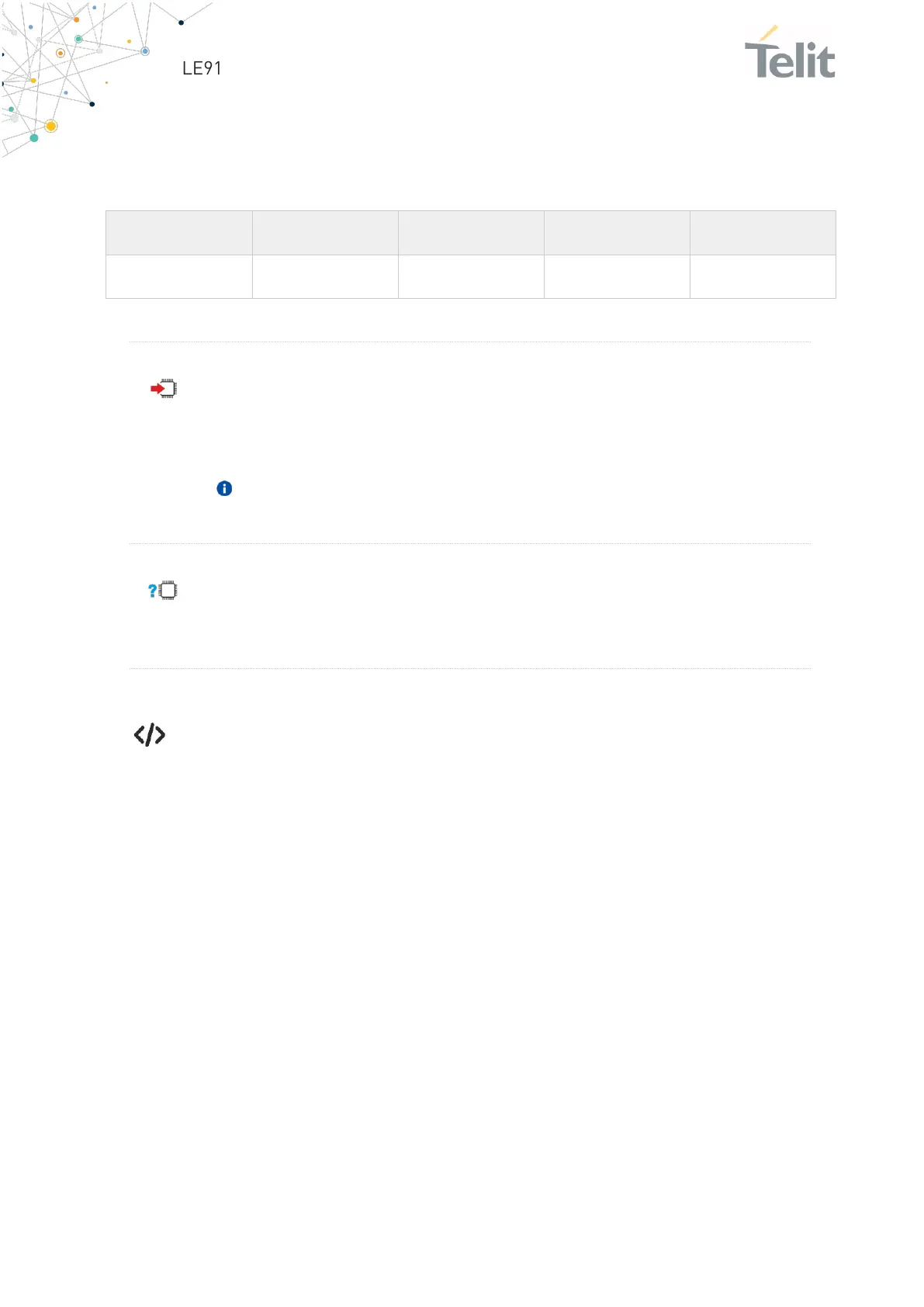Click the blue info note icon
Viewport: 924px width, 1307px height.
[224, 488]
